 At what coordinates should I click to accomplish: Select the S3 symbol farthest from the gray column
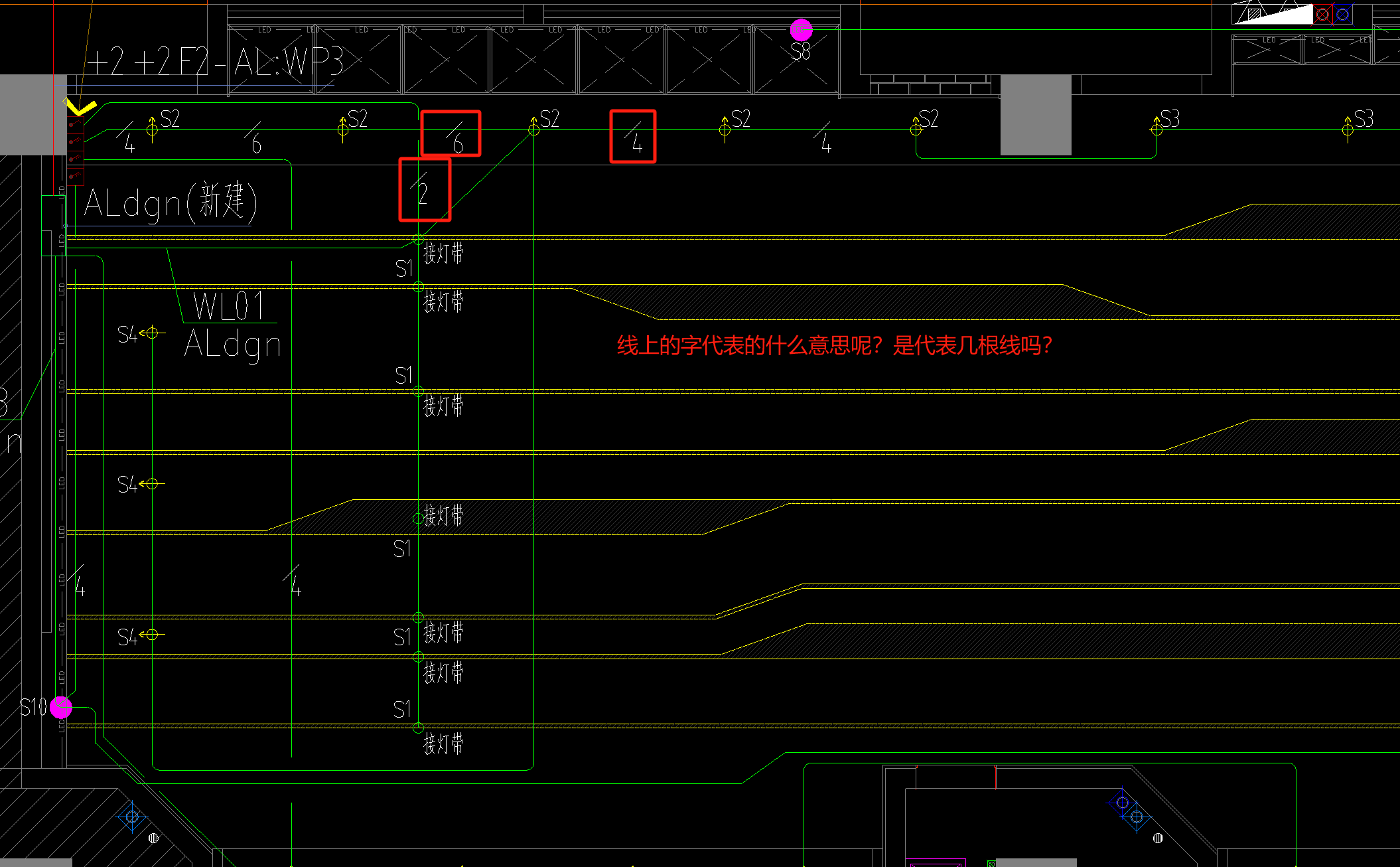pyautogui.click(x=1348, y=129)
